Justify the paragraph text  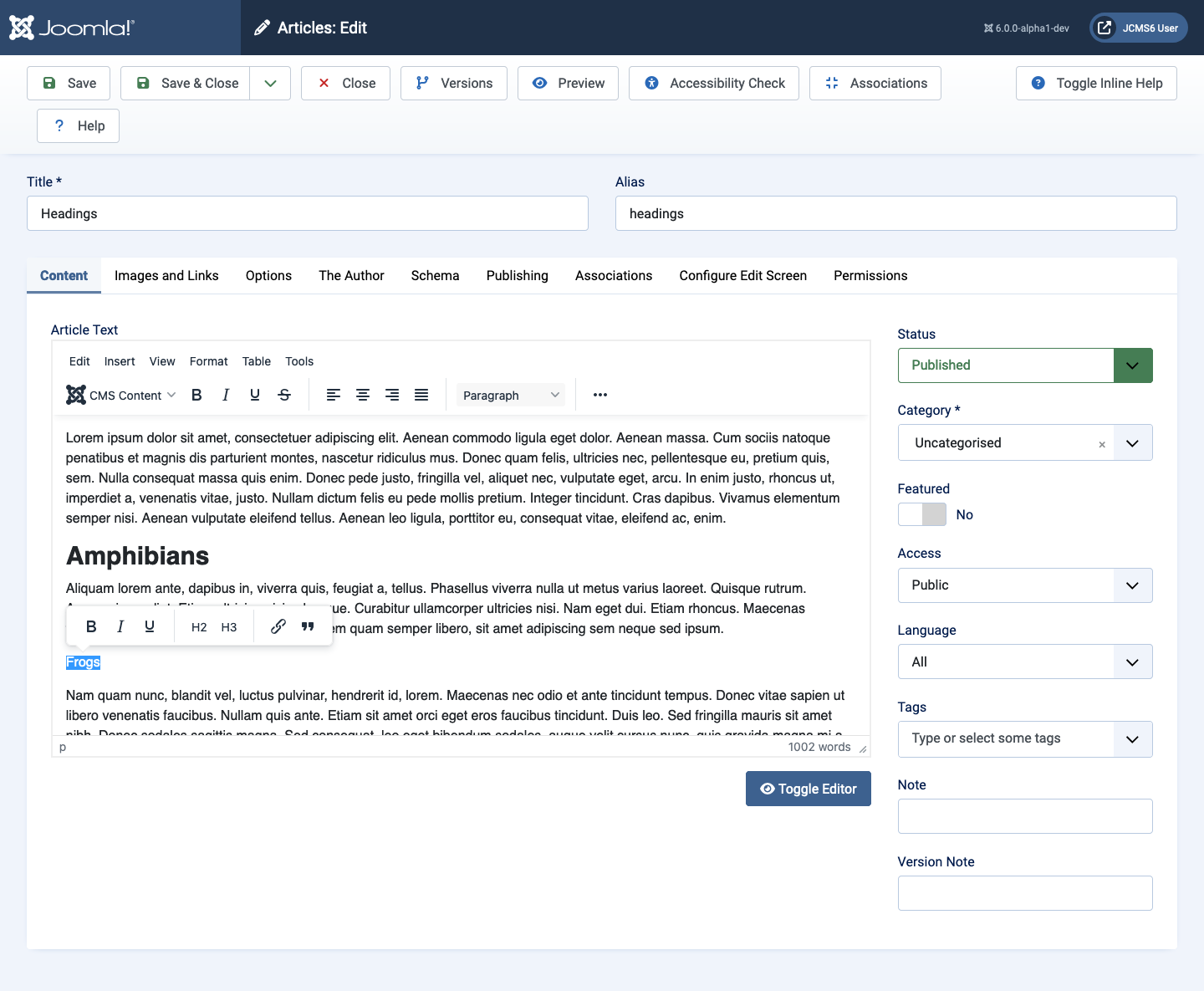(421, 395)
